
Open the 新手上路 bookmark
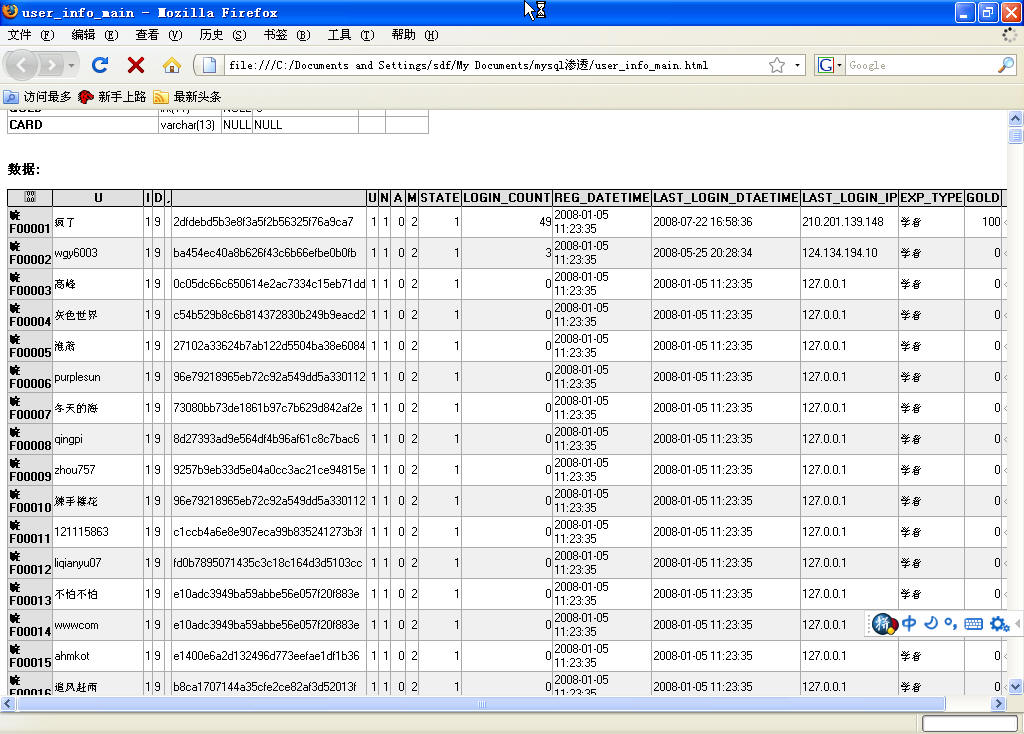tap(112, 97)
